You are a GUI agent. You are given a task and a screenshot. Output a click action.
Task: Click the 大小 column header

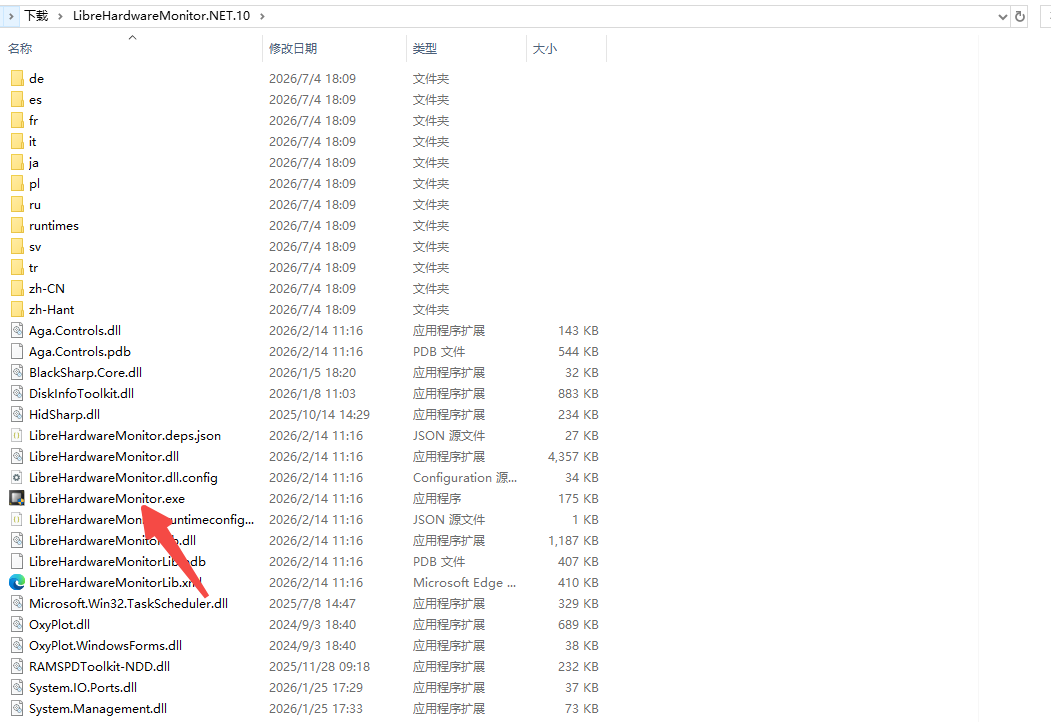coord(545,48)
